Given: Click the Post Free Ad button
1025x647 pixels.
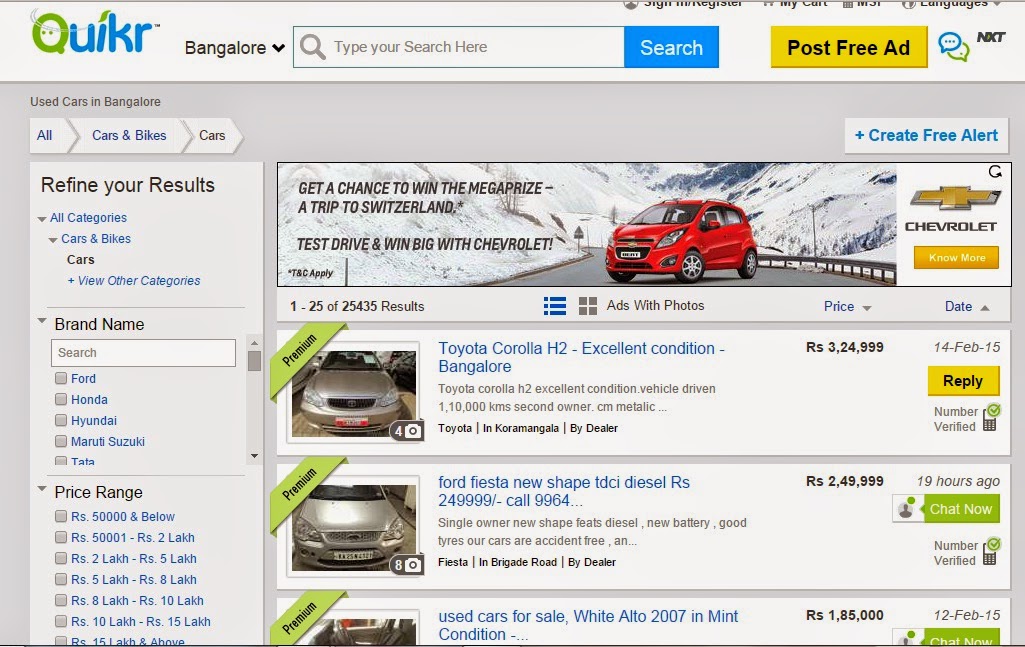Looking at the screenshot, I should click(x=849, y=47).
